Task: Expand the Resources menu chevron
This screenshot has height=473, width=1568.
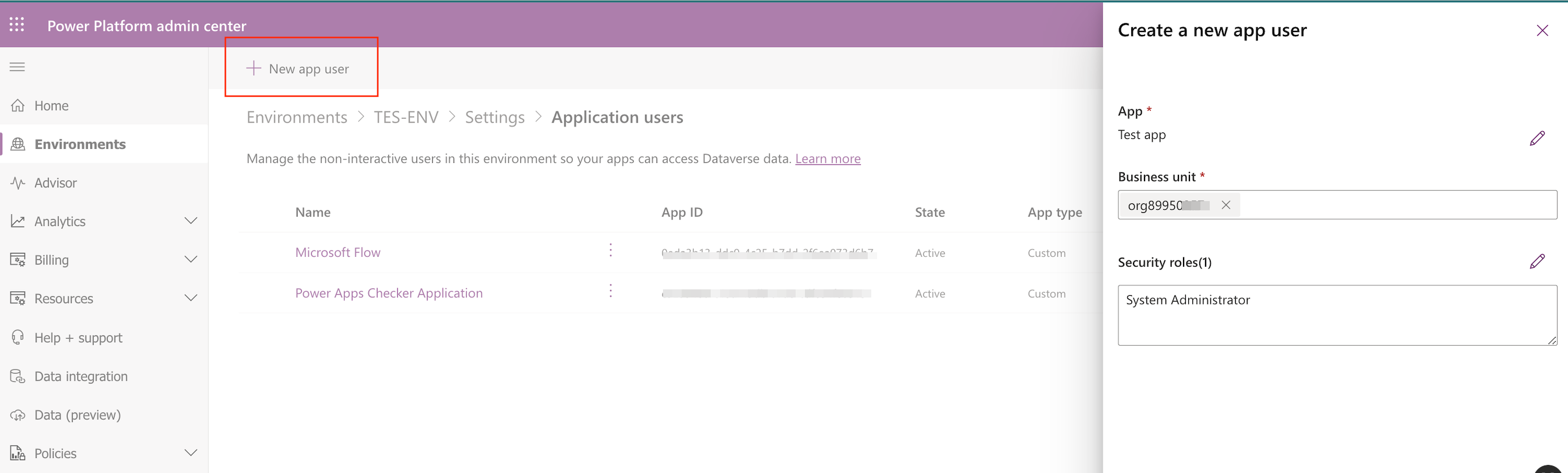Action: click(x=191, y=298)
